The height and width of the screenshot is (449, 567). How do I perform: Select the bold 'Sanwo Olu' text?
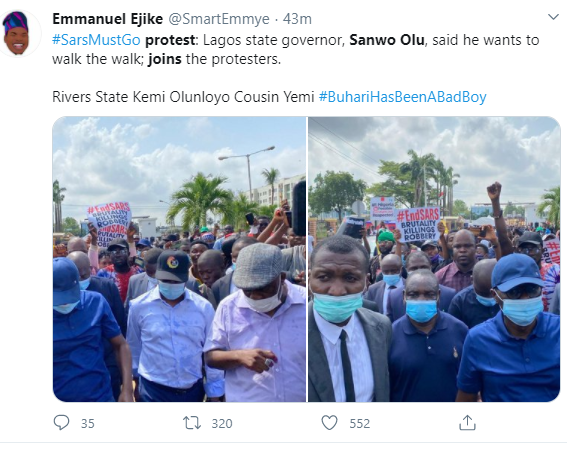click(x=387, y=40)
